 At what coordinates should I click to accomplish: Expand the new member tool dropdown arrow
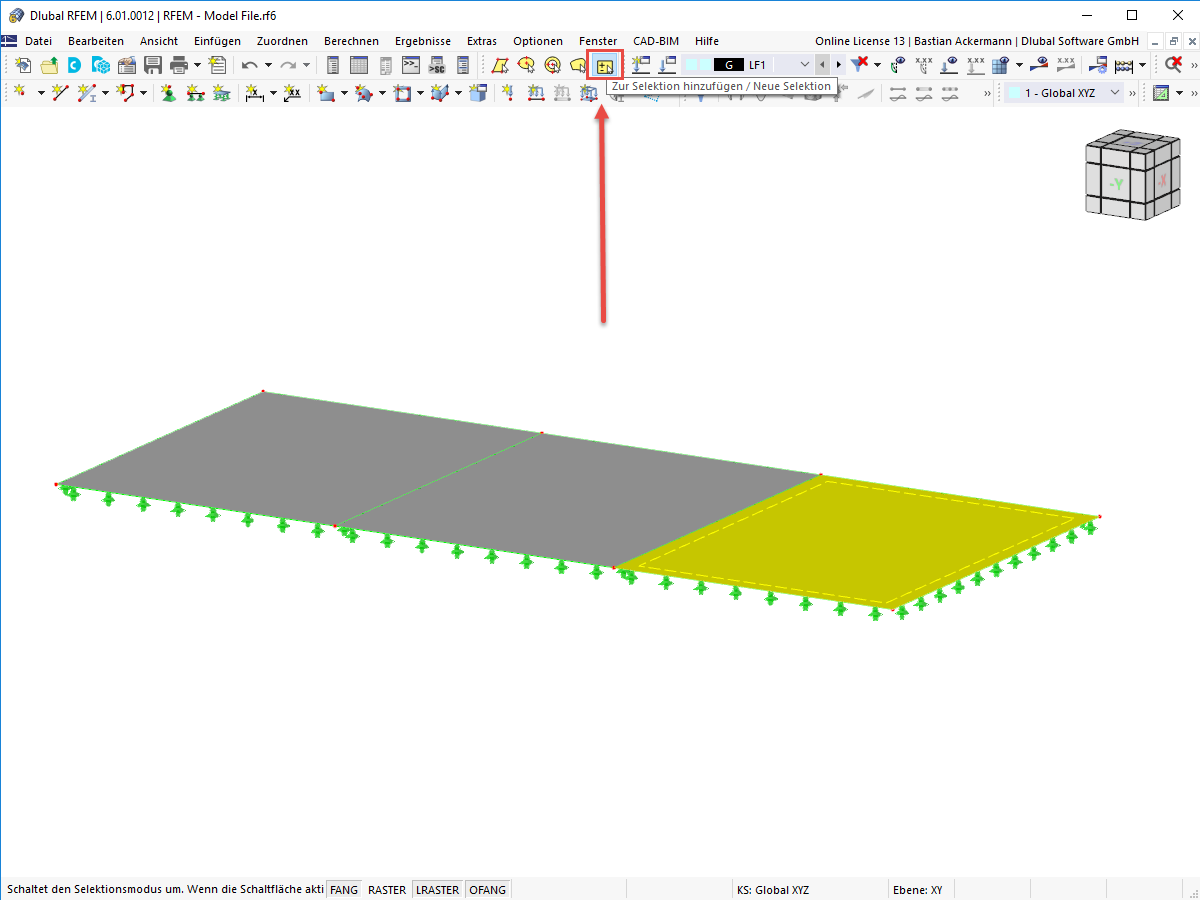(105, 93)
